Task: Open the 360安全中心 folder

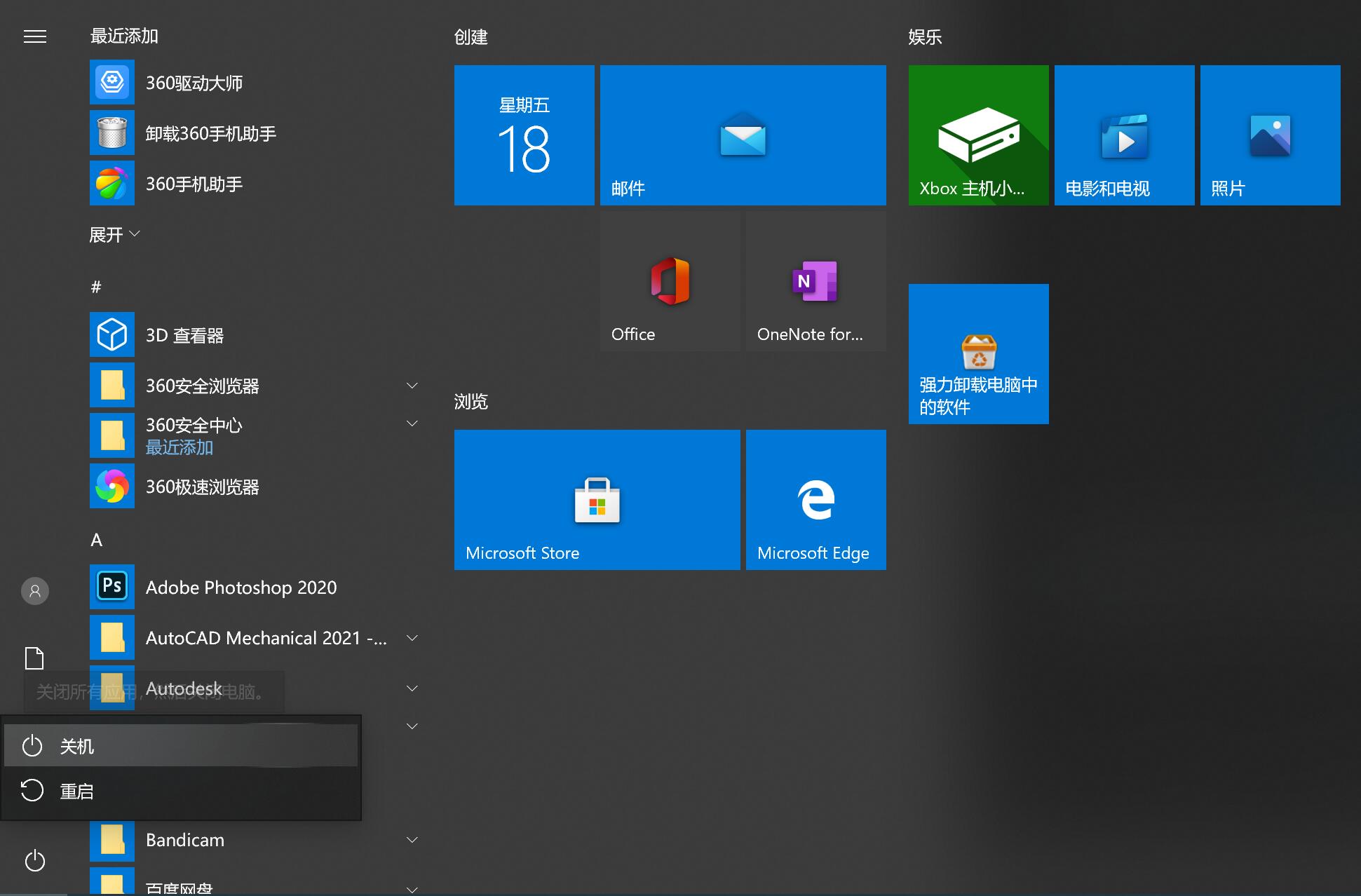Action: click(x=255, y=436)
